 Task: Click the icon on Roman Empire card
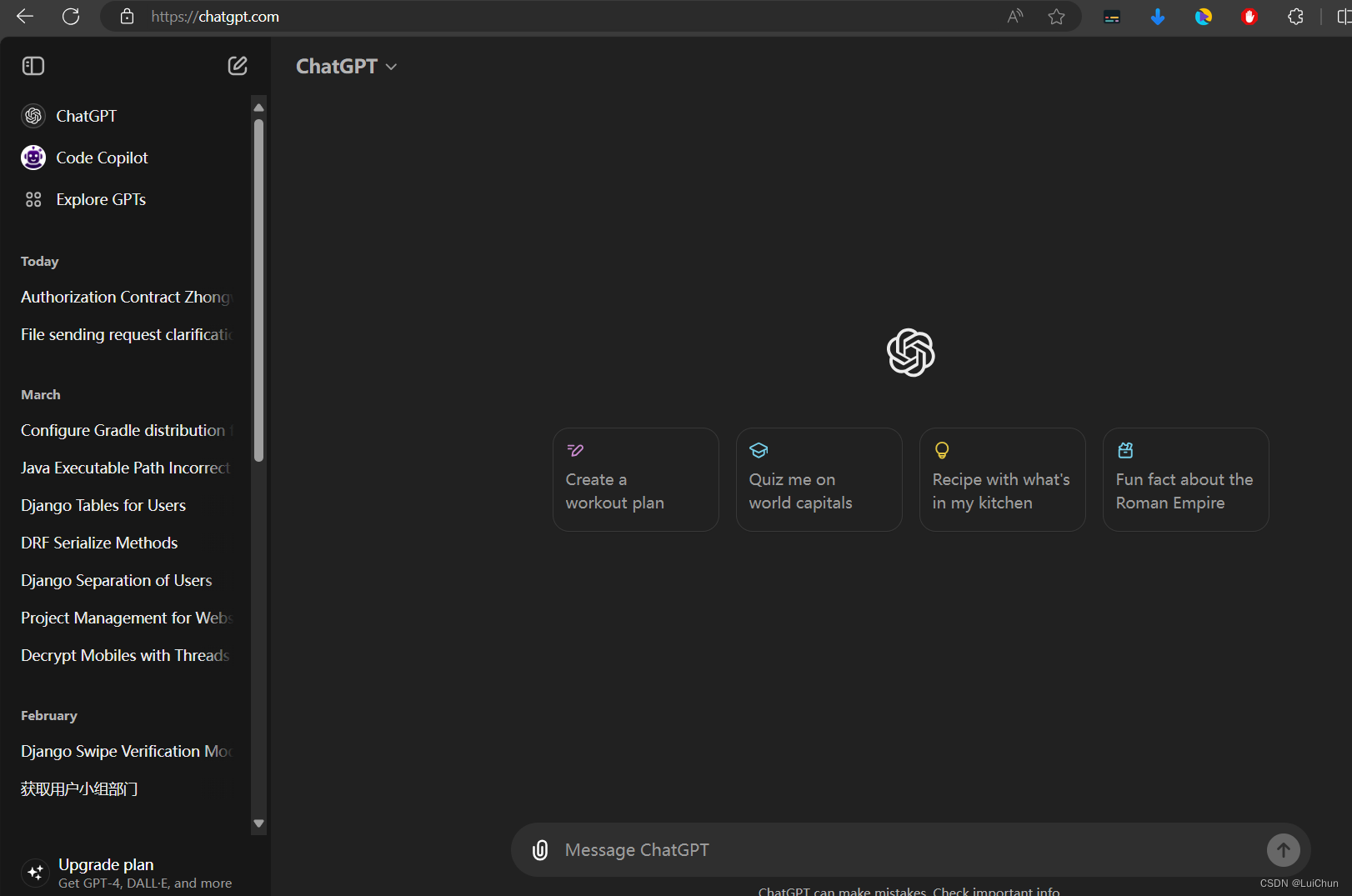(x=1125, y=450)
